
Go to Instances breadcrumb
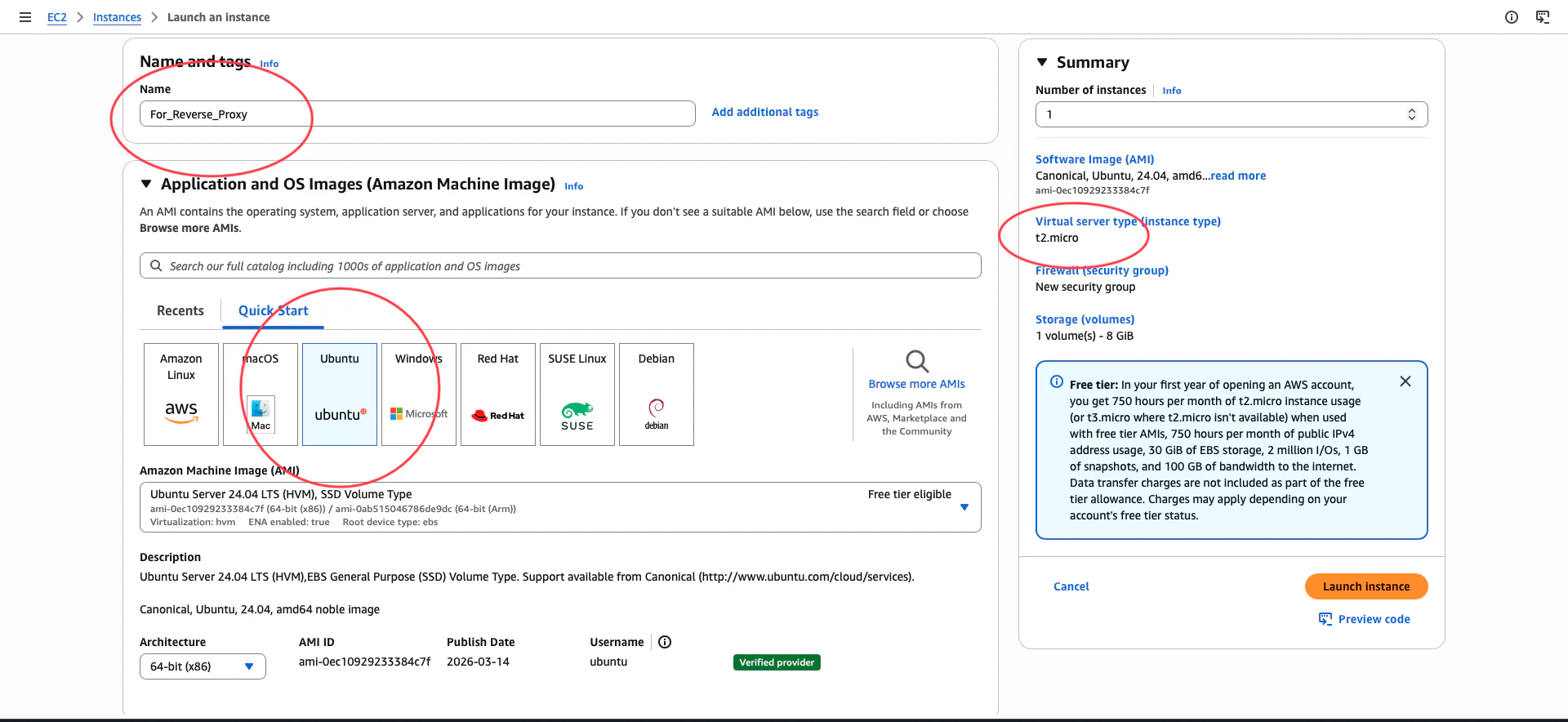tap(117, 17)
